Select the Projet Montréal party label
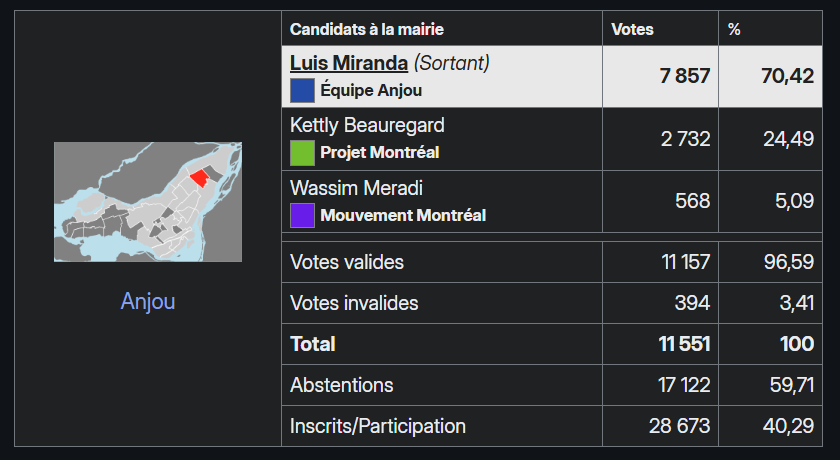 [380, 153]
